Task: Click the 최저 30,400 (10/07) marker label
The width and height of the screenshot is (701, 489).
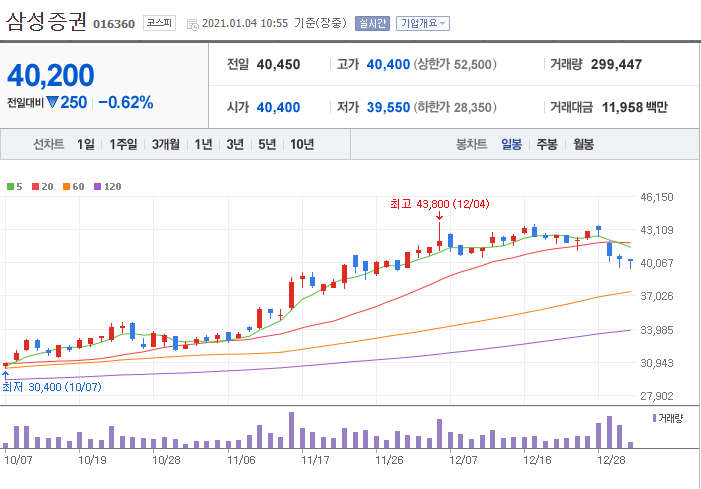Action: pyautogui.click(x=52, y=387)
